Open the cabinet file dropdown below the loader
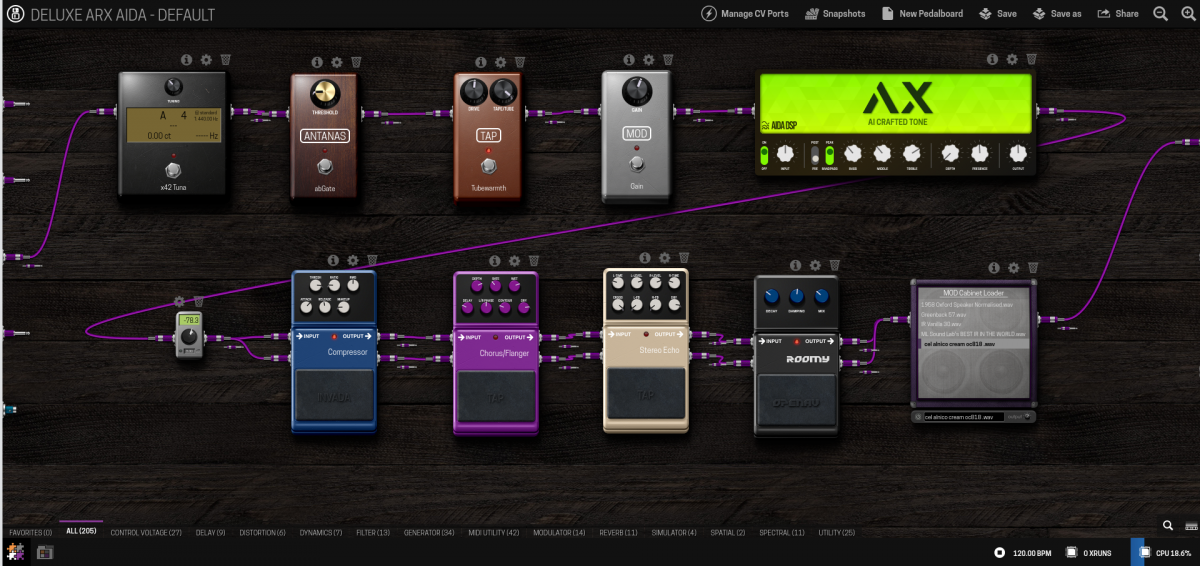This screenshot has height=566, width=1200. tap(972, 416)
